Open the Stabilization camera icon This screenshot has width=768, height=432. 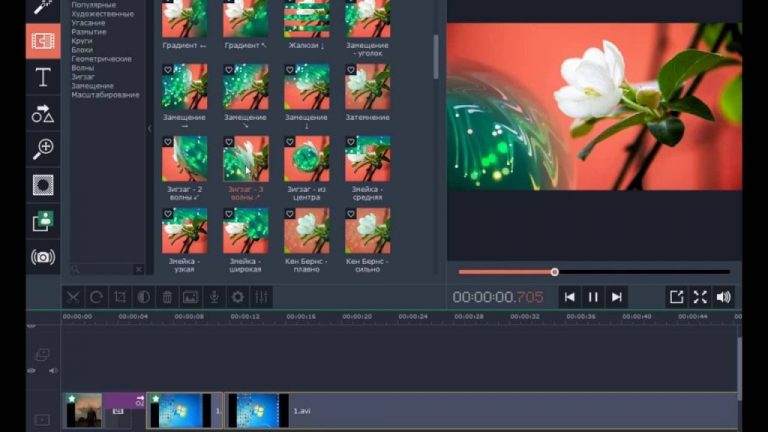[x=43, y=257]
